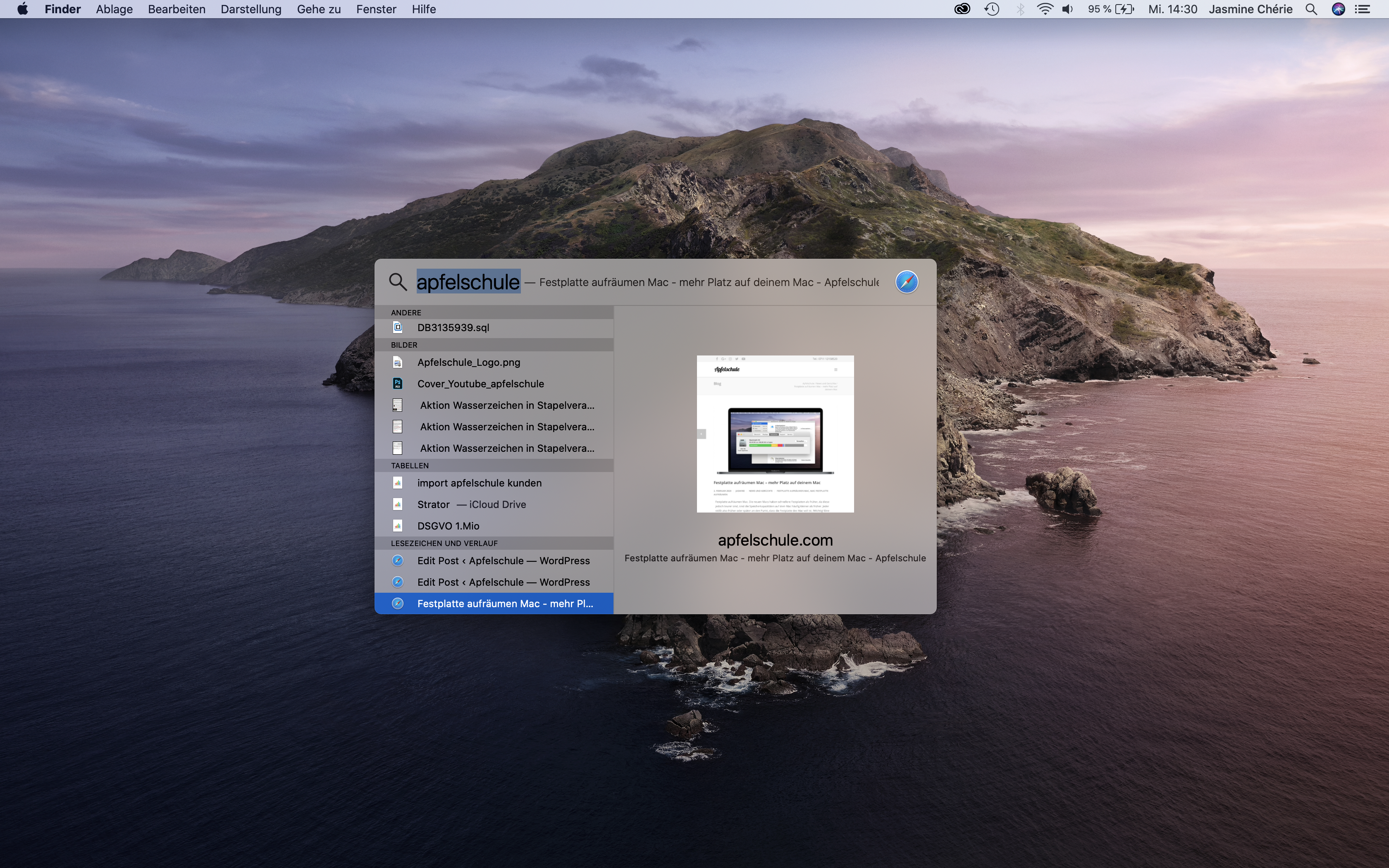Click the Apfelschule_Logo.png file icon
The height and width of the screenshot is (868, 1389).
tap(398, 362)
